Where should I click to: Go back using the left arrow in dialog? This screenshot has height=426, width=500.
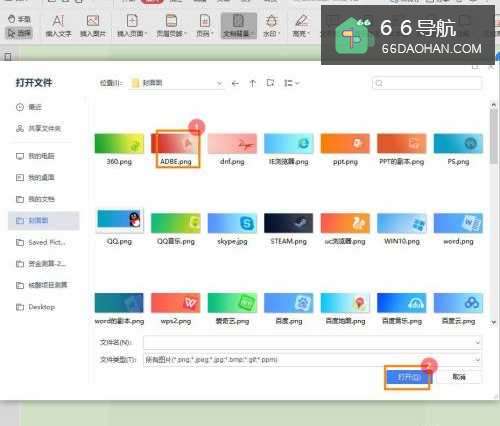(x=235, y=83)
